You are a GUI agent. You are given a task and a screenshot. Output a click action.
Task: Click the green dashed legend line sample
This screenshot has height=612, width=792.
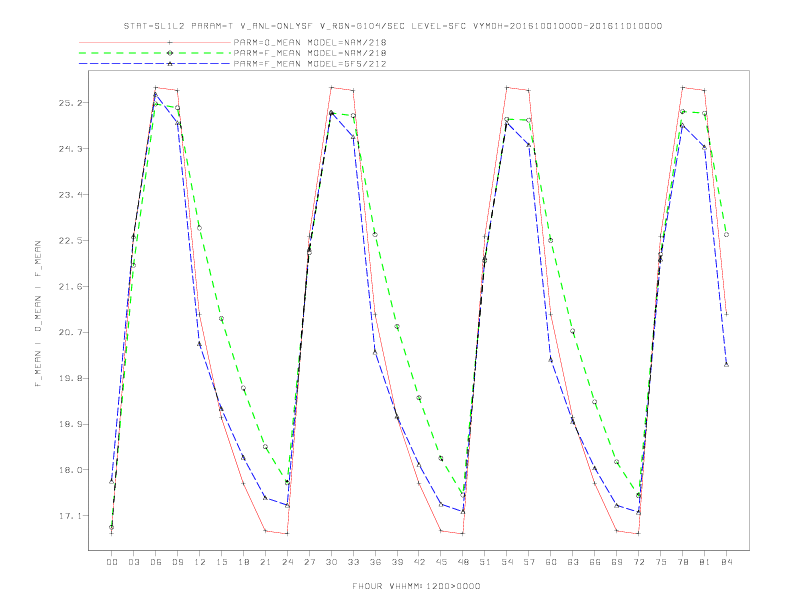[155, 53]
